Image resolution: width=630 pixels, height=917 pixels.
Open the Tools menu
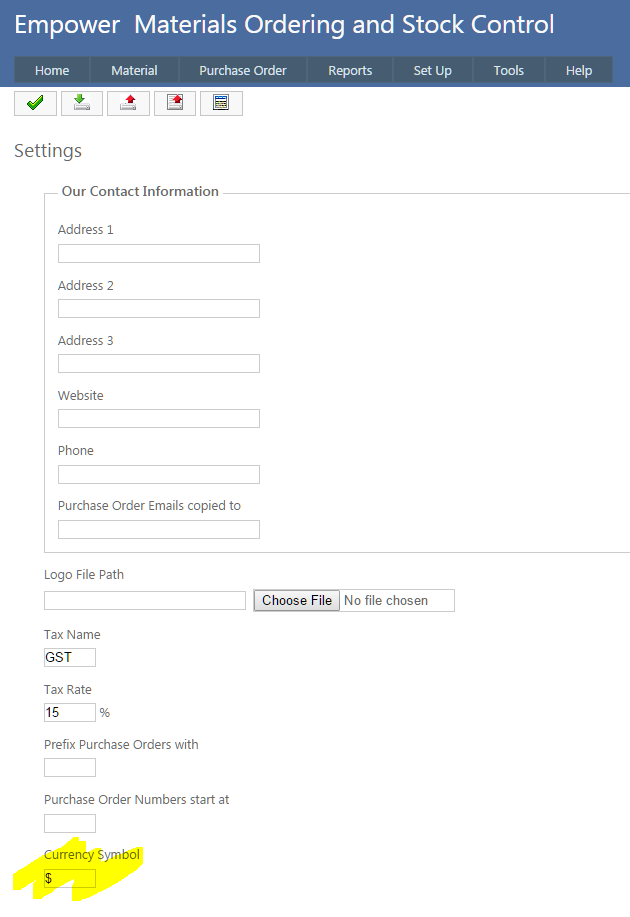pyautogui.click(x=508, y=70)
